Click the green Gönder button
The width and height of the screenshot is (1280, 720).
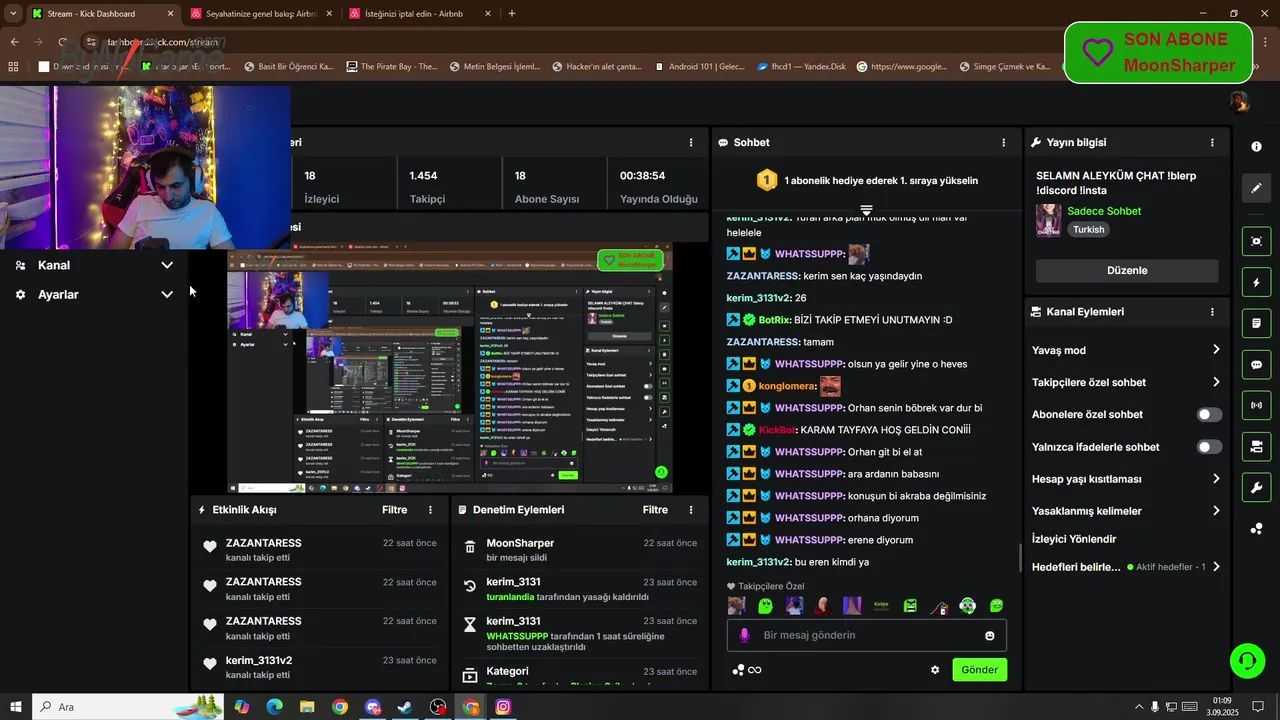click(x=979, y=670)
